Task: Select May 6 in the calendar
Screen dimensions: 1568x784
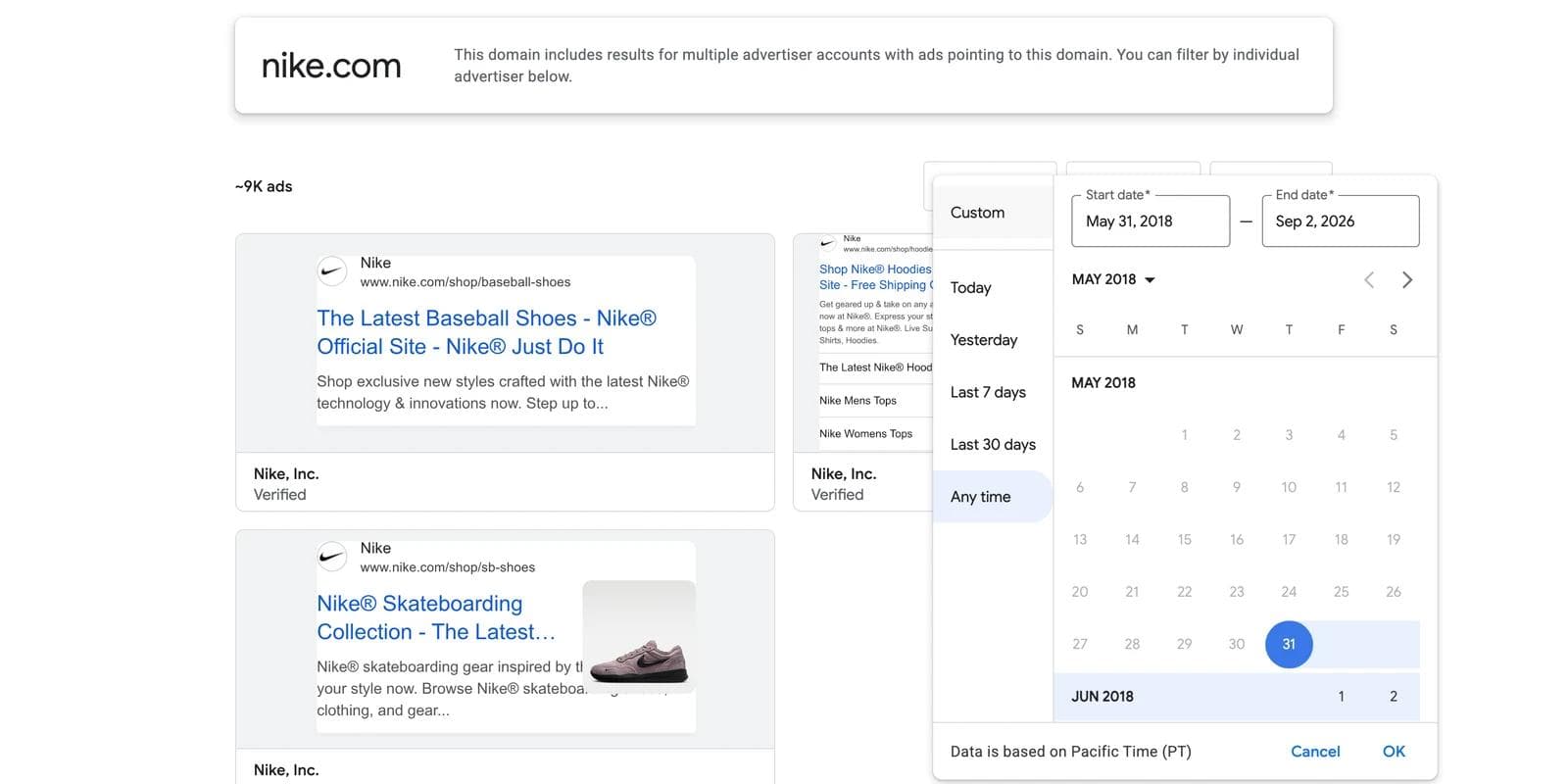Action: 1080,487
